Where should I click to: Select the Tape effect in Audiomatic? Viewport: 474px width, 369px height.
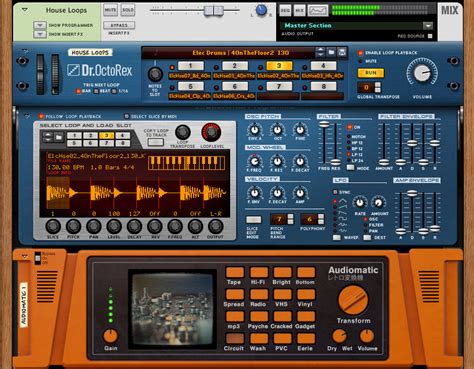pyautogui.click(x=235, y=272)
